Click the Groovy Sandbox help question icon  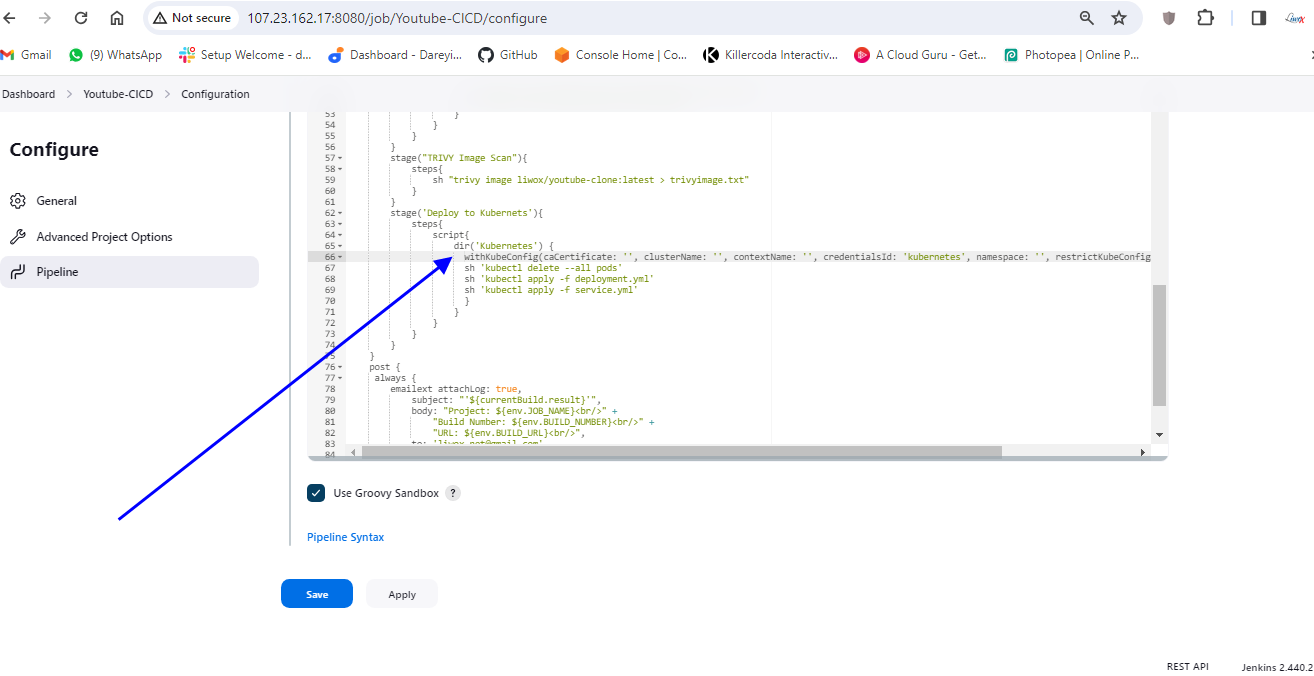[x=453, y=493]
